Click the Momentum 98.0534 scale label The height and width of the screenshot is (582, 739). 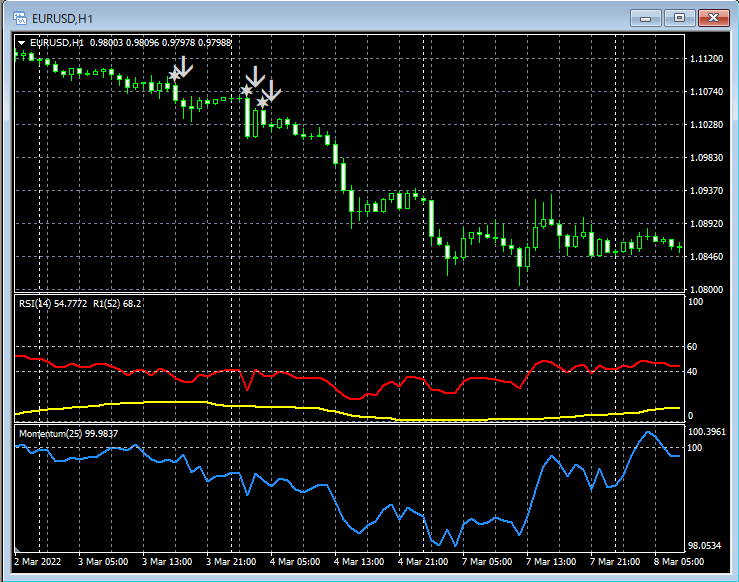point(705,546)
